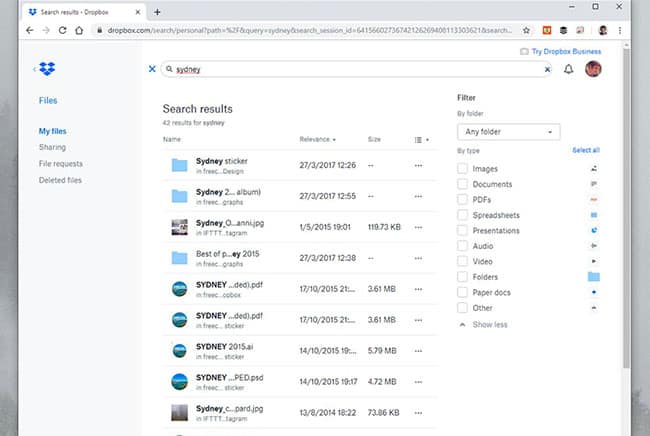Image resolution: width=650 pixels, height=436 pixels.
Task: Click Try Dropbox Business link
Action: 565,51
